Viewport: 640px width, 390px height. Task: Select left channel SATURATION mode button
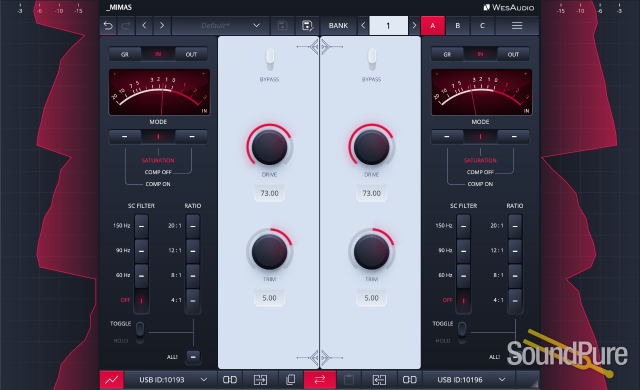click(158, 137)
